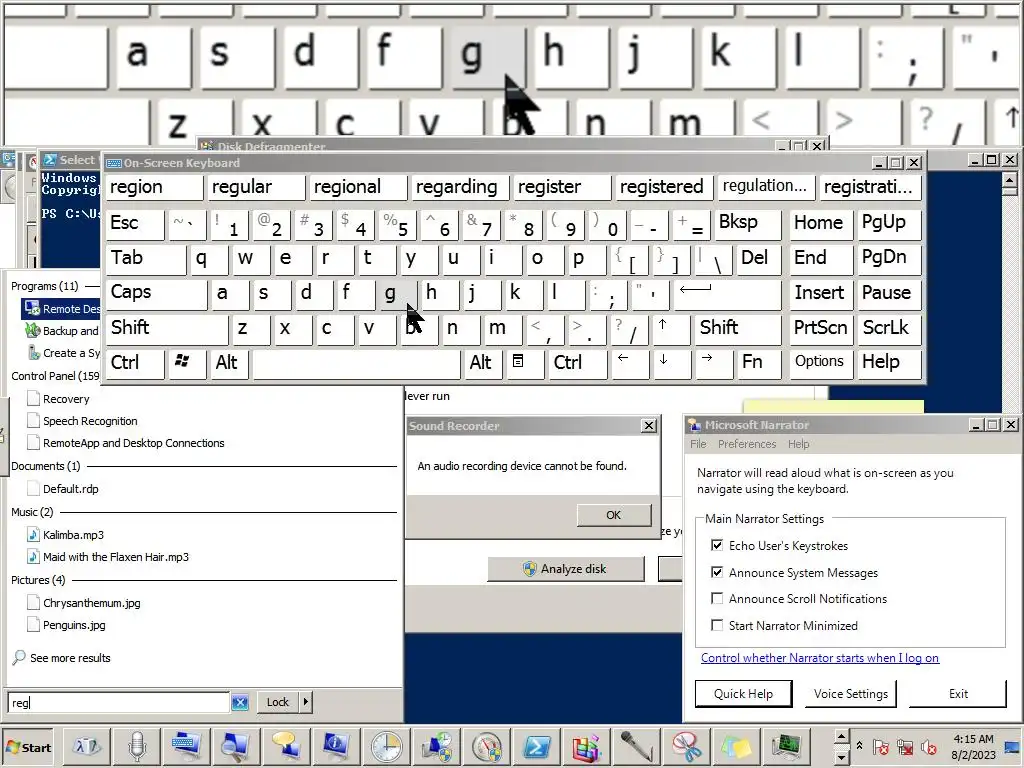Screen dimensions: 1024x768
Task: Open Preferences menu in Microsoft Narrator
Action: pyautogui.click(x=747, y=444)
